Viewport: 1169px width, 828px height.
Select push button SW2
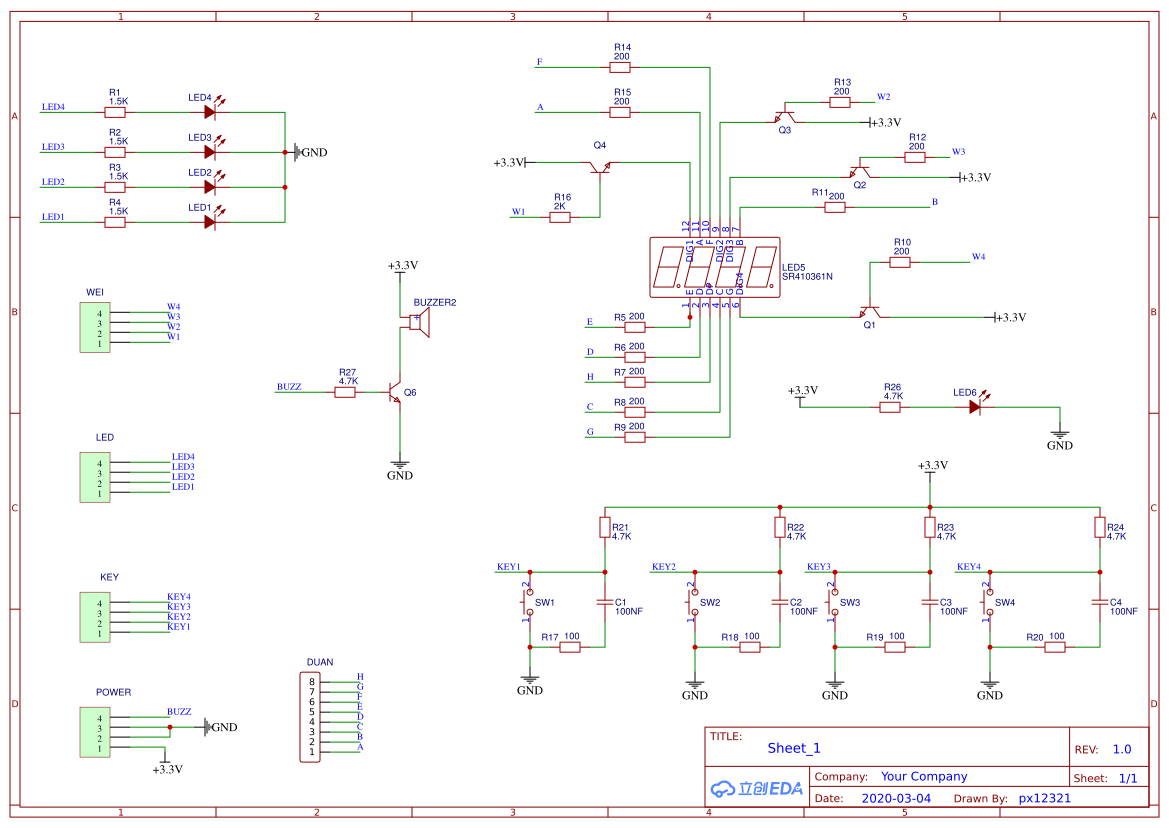coord(694,604)
